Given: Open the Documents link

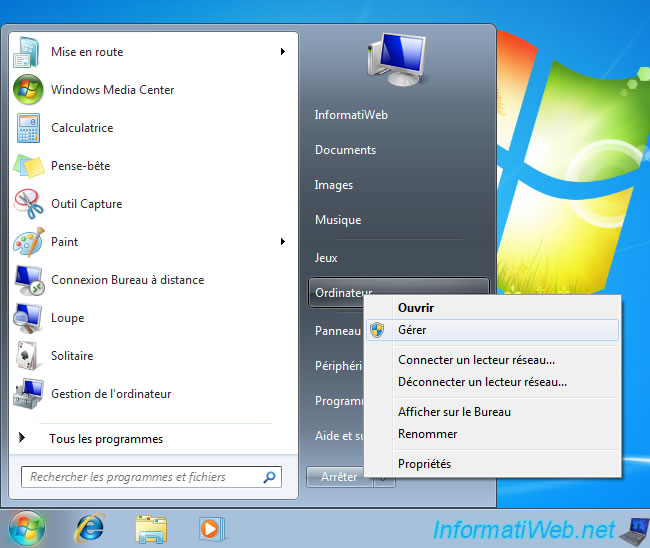Looking at the screenshot, I should coord(345,150).
